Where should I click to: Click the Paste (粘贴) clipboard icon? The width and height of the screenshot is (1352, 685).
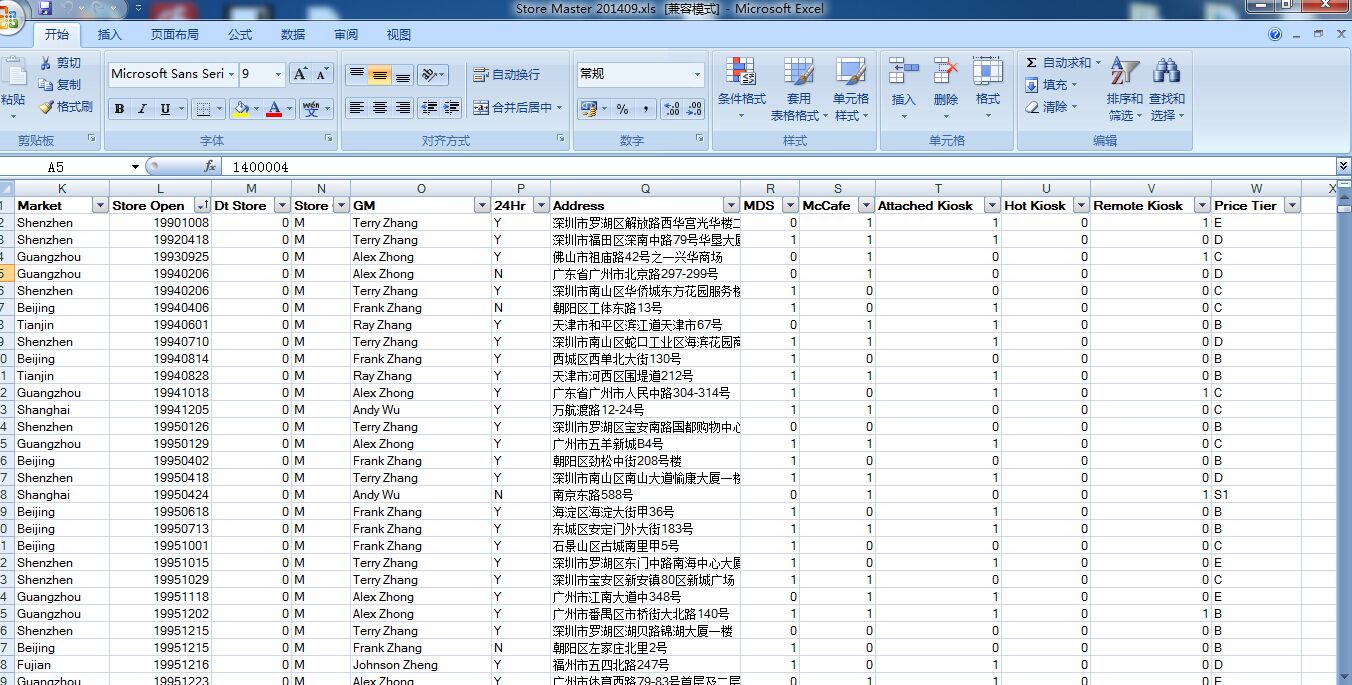(x=13, y=72)
